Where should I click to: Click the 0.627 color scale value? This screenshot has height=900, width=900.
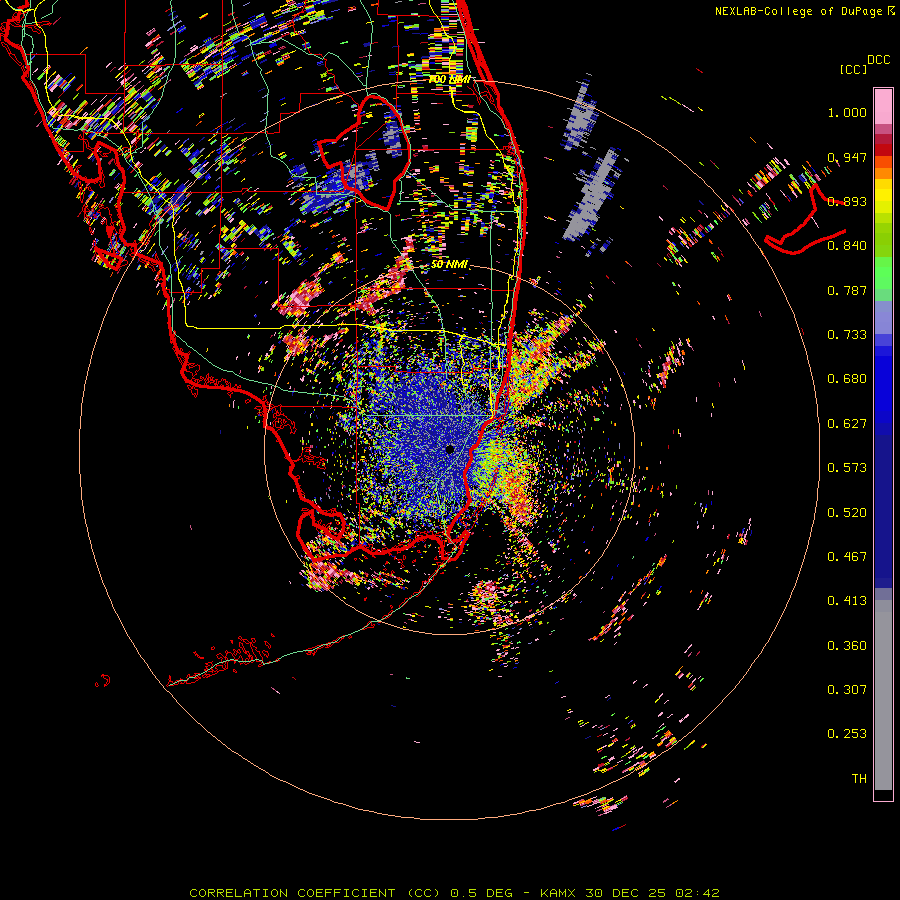tap(847, 424)
